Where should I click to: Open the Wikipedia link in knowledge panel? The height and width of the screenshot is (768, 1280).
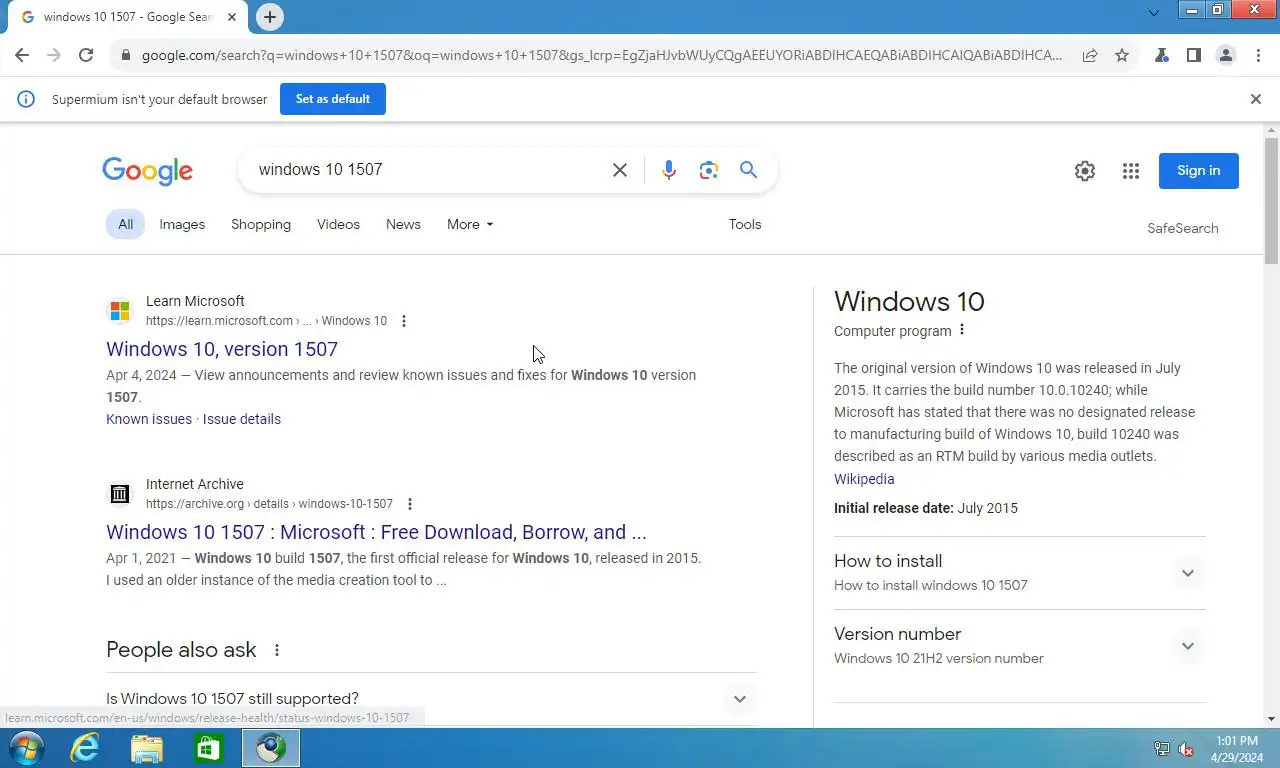[x=864, y=479]
